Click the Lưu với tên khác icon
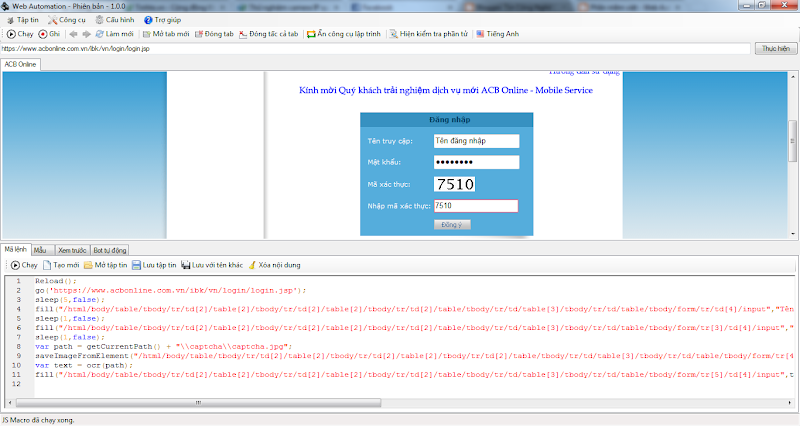The image size is (800, 426). coord(186,265)
